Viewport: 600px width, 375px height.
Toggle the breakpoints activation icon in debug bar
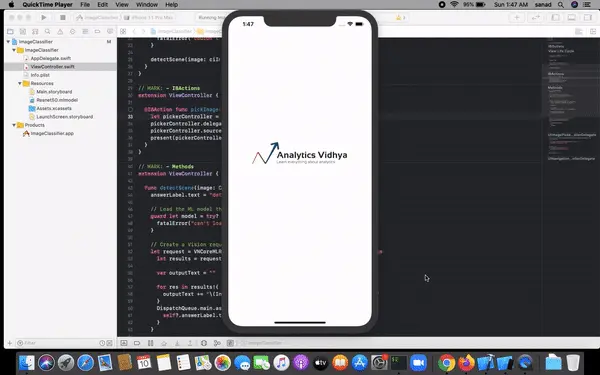tap(137, 343)
